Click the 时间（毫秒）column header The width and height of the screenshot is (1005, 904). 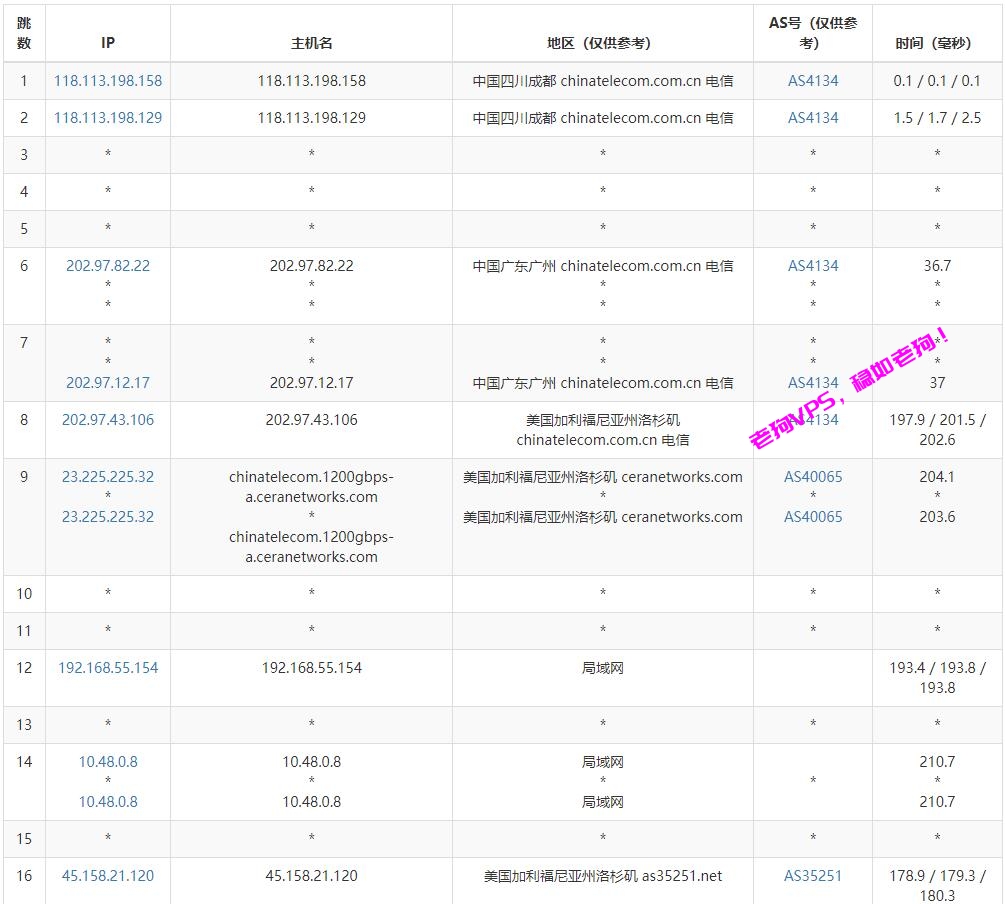coord(937,43)
